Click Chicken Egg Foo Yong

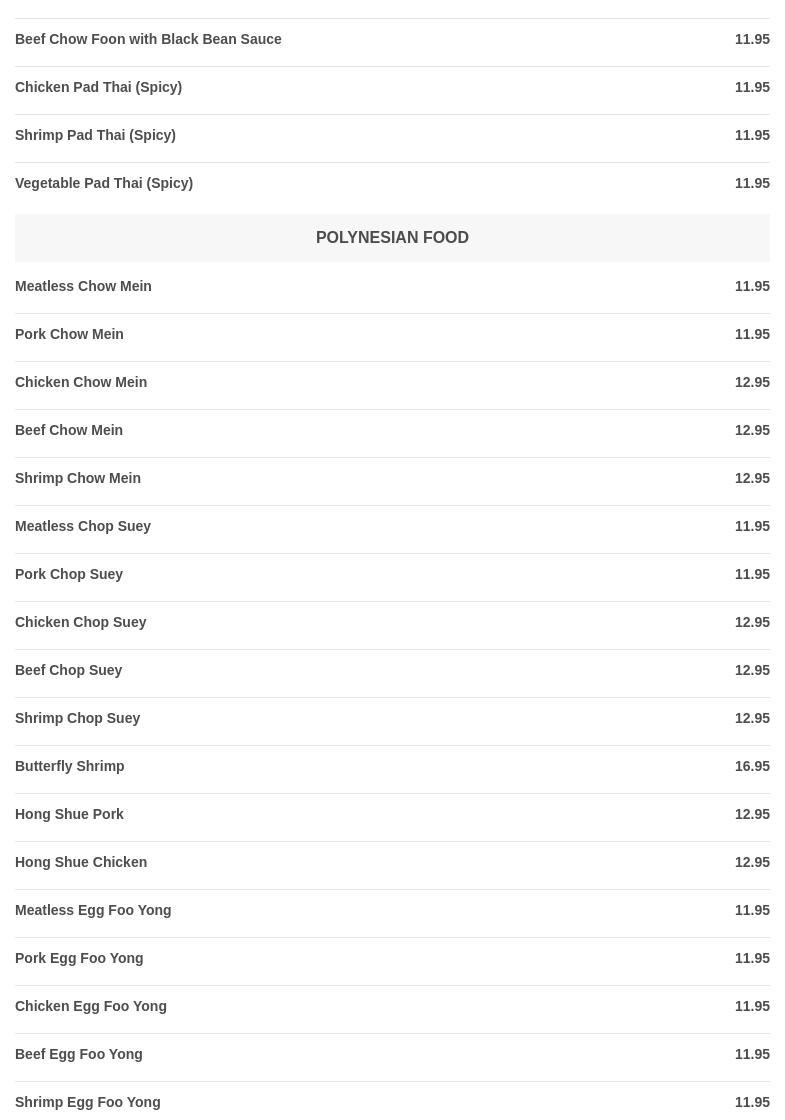click(91, 1006)
